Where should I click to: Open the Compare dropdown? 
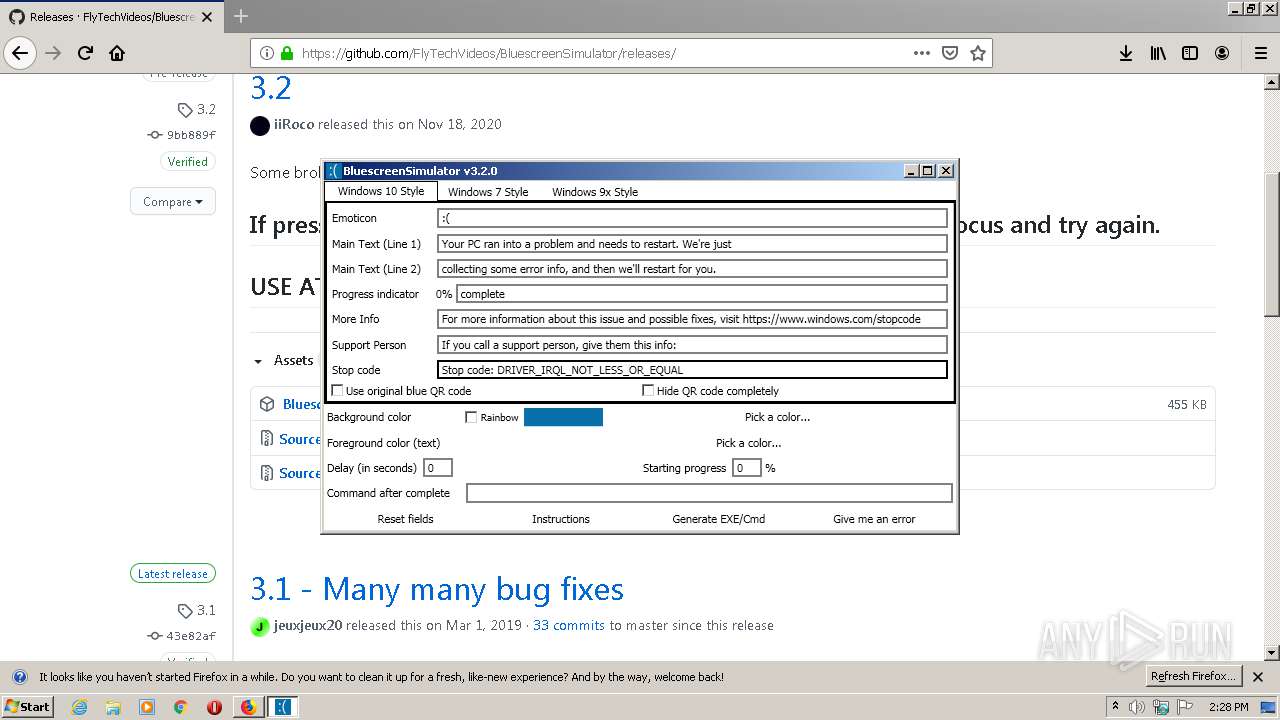pyautogui.click(x=172, y=201)
